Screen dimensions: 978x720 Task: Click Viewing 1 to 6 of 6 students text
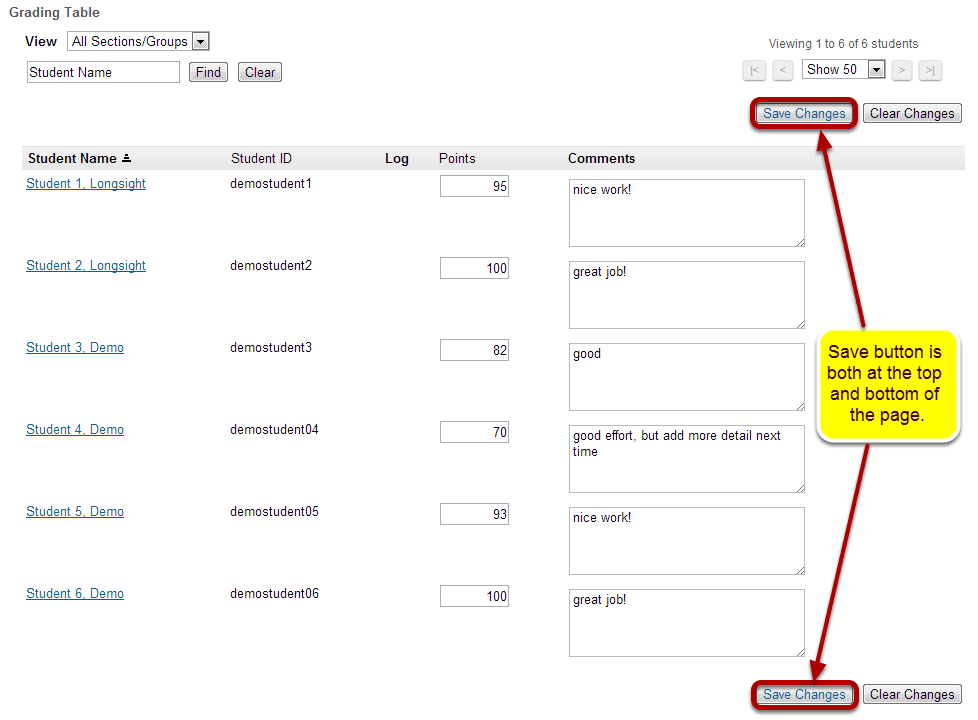pyautogui.click(x=843, y=44)
